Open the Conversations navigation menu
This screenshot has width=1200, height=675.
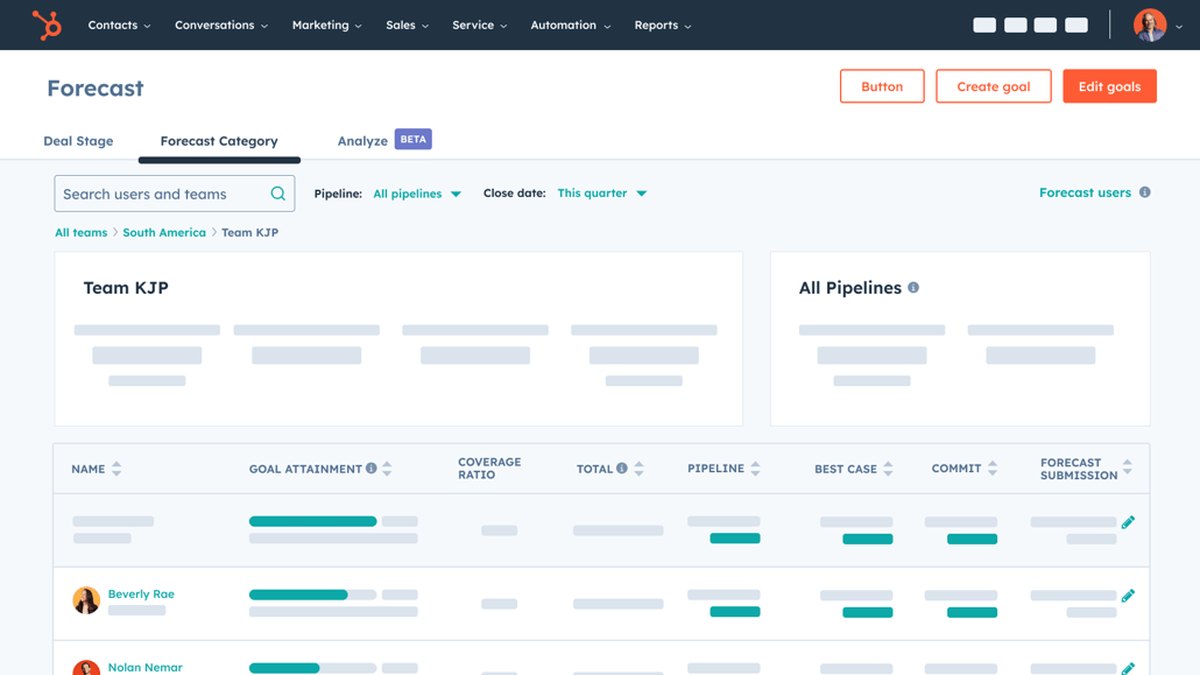(221, 25)
